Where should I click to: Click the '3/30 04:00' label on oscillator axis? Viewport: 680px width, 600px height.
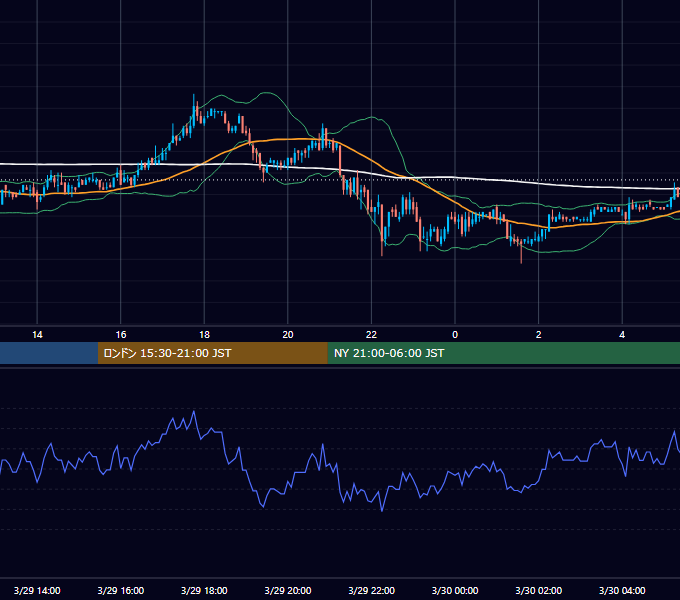[x=622, y=590]
